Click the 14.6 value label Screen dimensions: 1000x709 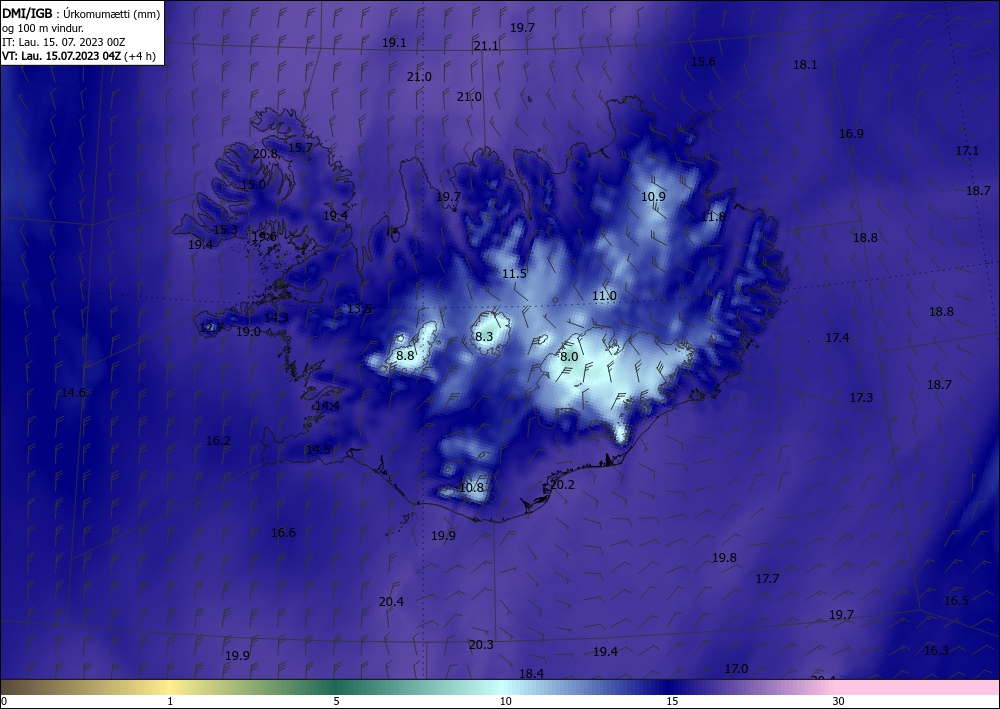(73, 393)
